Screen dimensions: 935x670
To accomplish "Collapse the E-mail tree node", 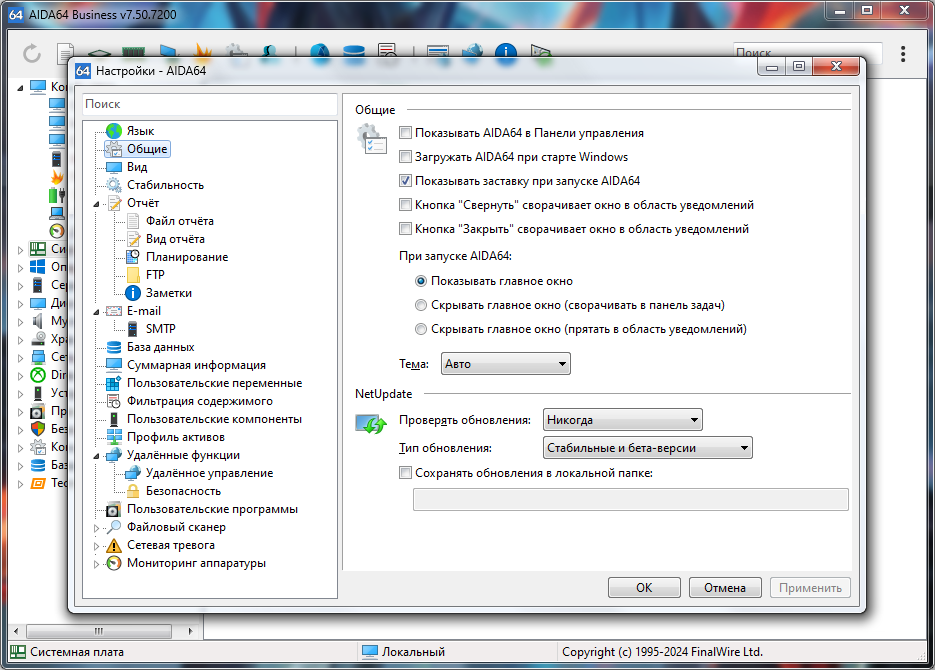I will pyautogui.click(x=97, y=312).
